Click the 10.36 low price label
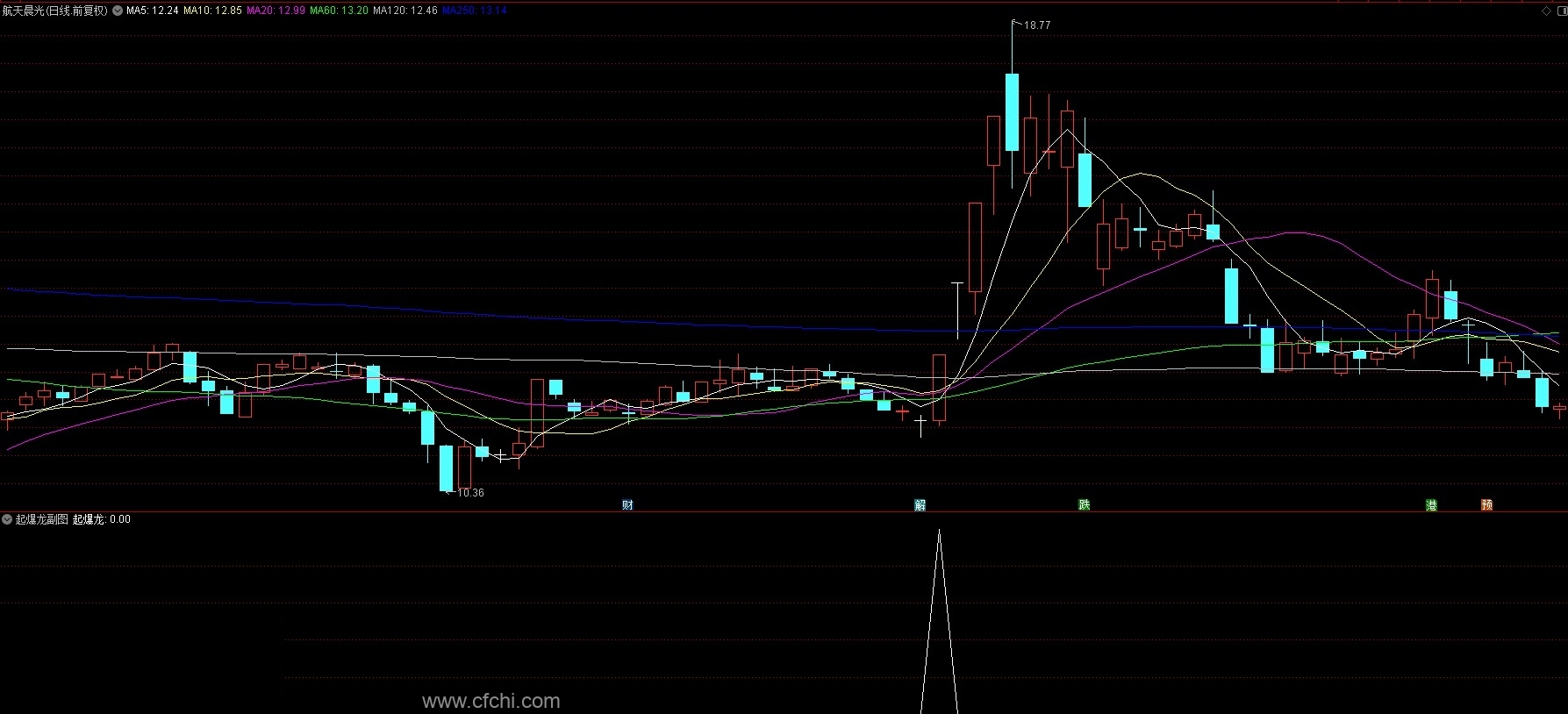The height and width of the screenshot is (714, 1568). [471, 493]
